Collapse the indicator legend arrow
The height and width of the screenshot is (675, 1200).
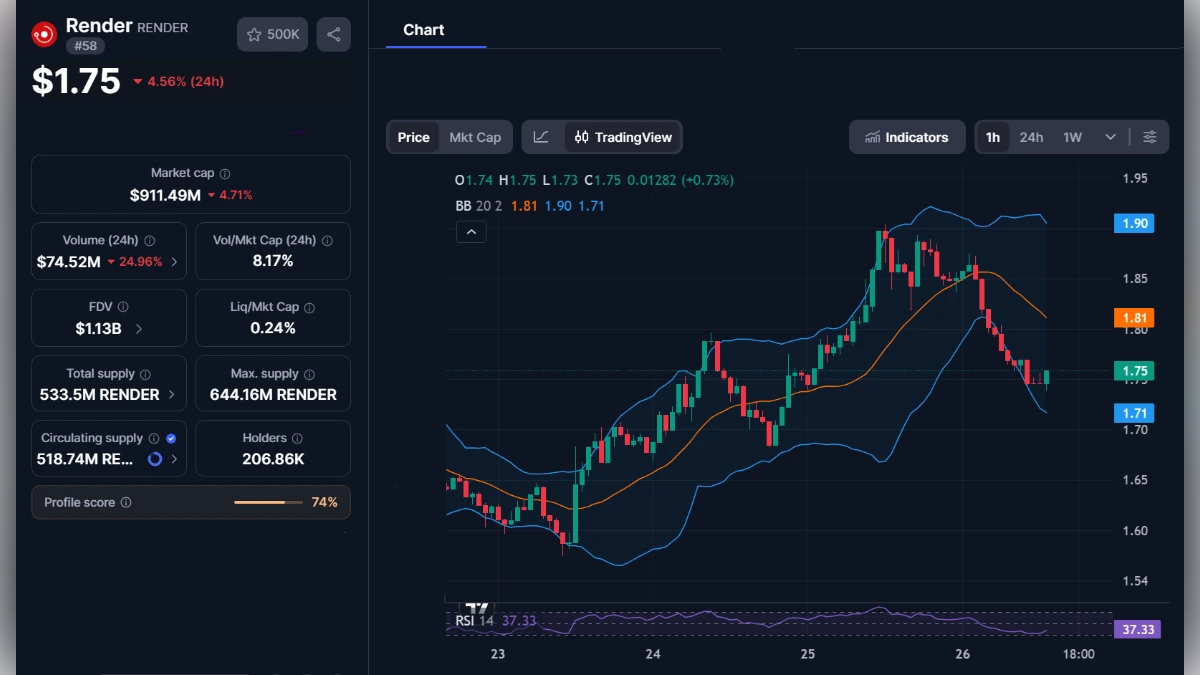471,232
